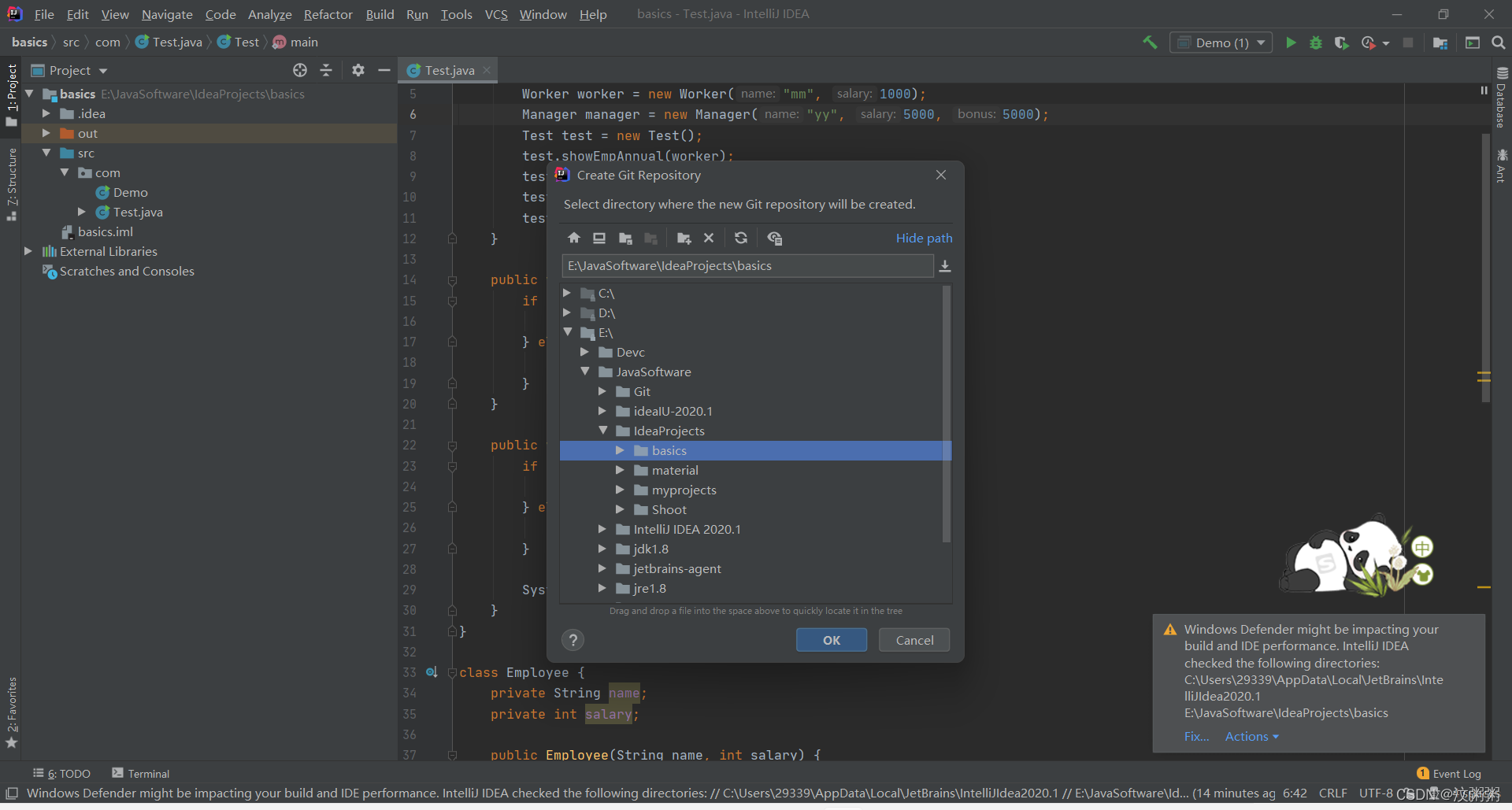Open the Ant tool window

[1502, 166]
